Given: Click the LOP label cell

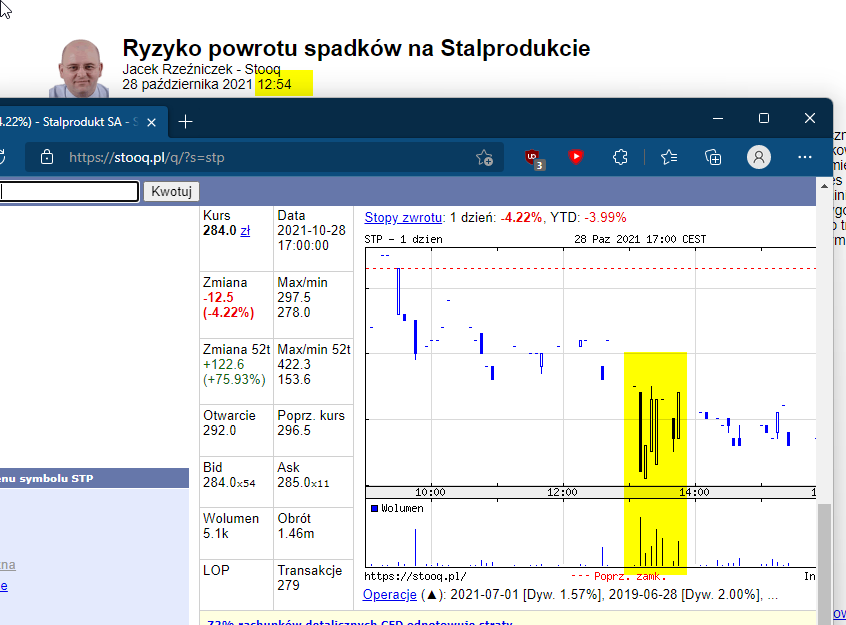Looking at the screenshot, I should (x=236, y=585).
